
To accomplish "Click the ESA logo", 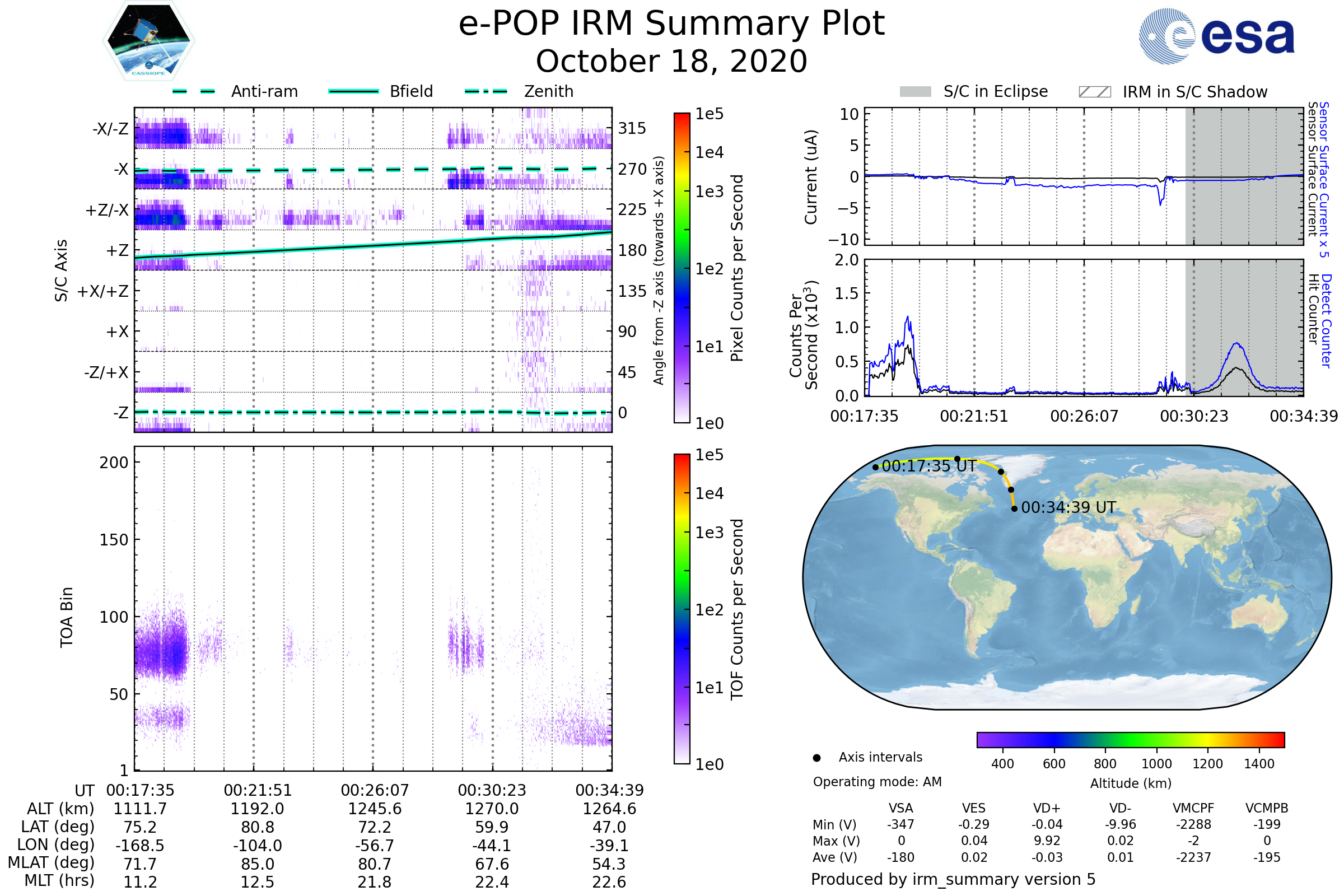I will pyautogui.click(x=1216, y=36).
